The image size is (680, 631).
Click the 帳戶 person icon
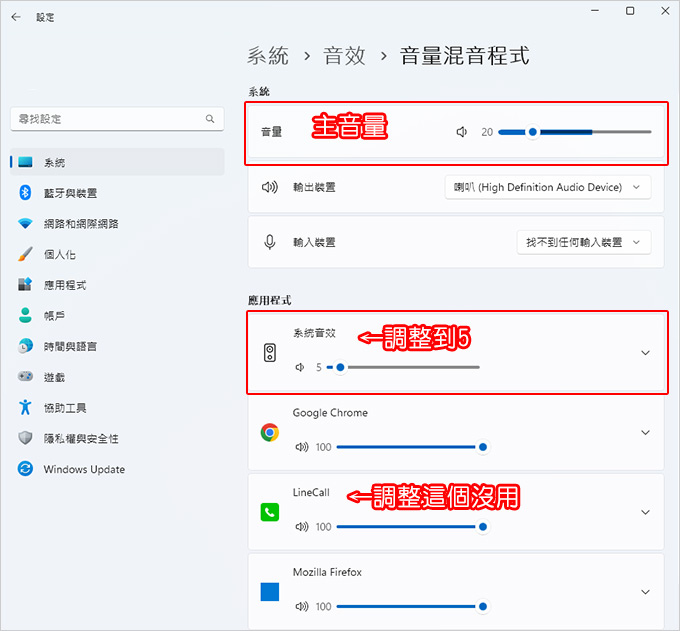pos(25,315)
